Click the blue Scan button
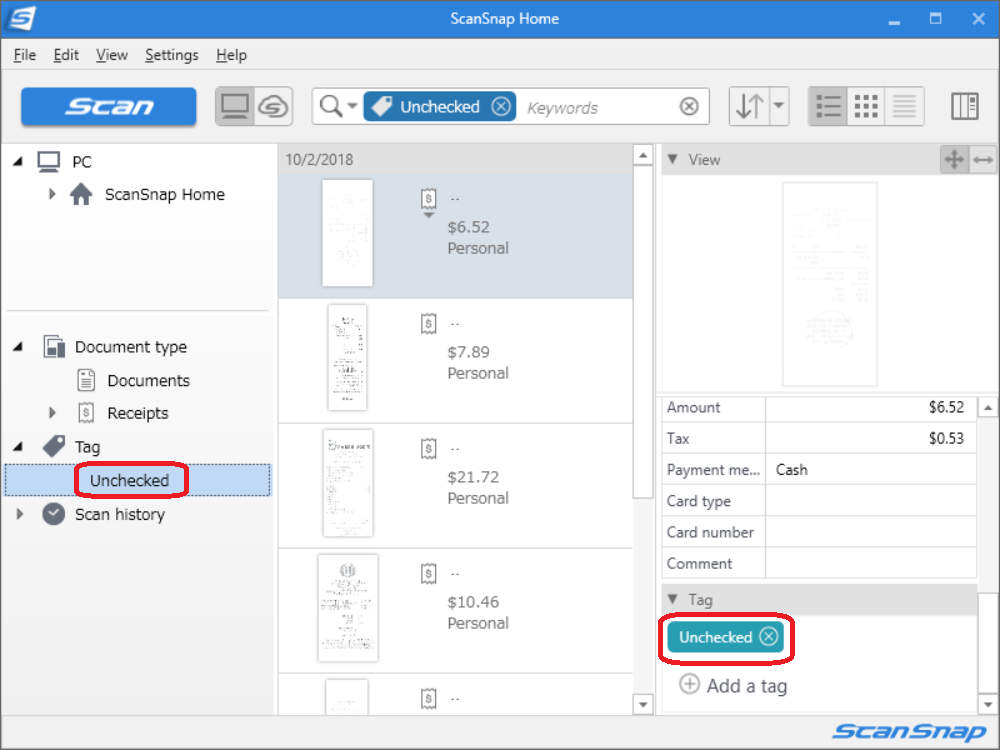Screen dimensions: 1000x750 click(x=108, y=106)
